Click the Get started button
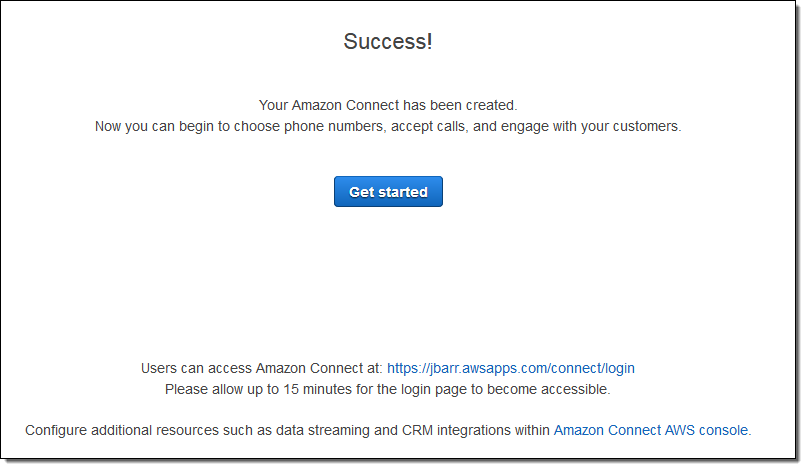This screenshot has width=806, height=469. 388,192
